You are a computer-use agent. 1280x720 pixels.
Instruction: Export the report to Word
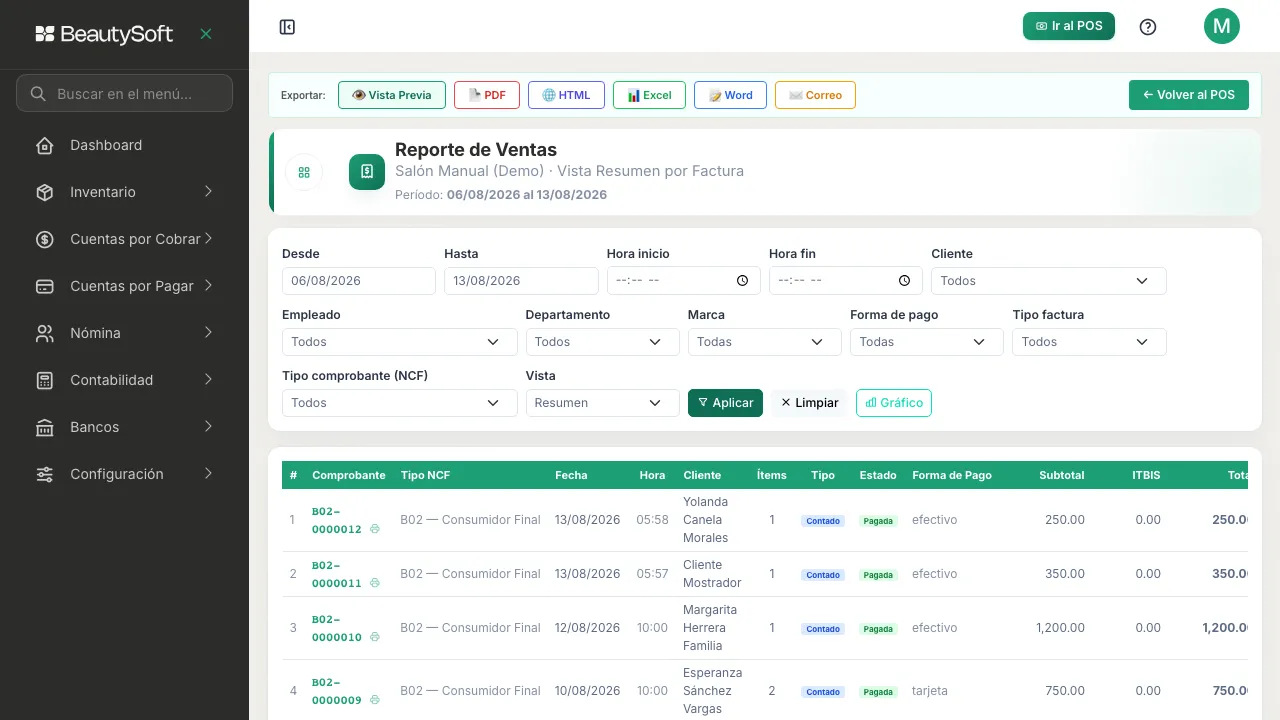[730, 95]
